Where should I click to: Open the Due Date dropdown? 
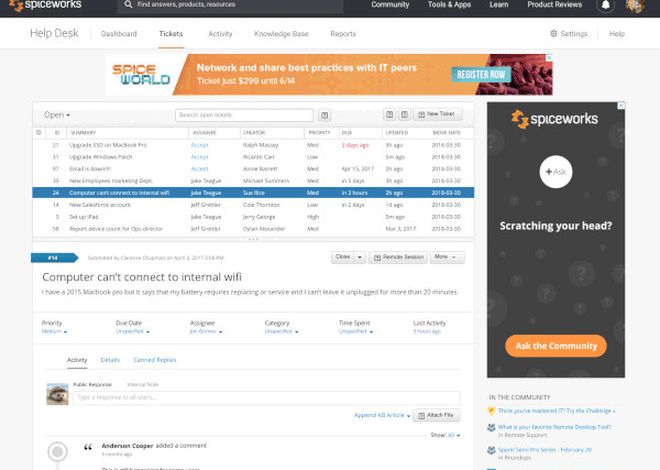pos(133,332)
